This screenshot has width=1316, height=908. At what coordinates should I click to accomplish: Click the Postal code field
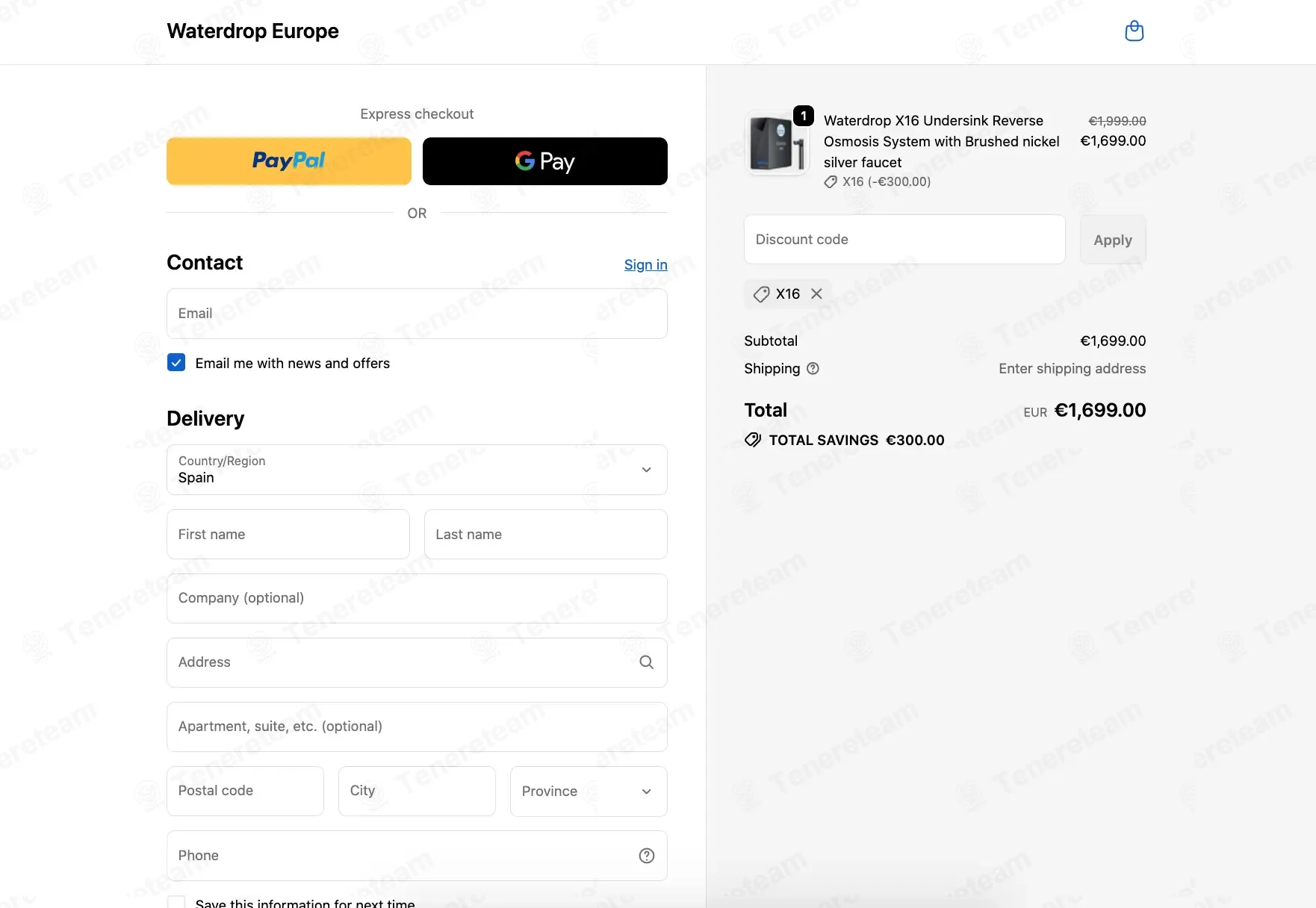coord(245,792)
